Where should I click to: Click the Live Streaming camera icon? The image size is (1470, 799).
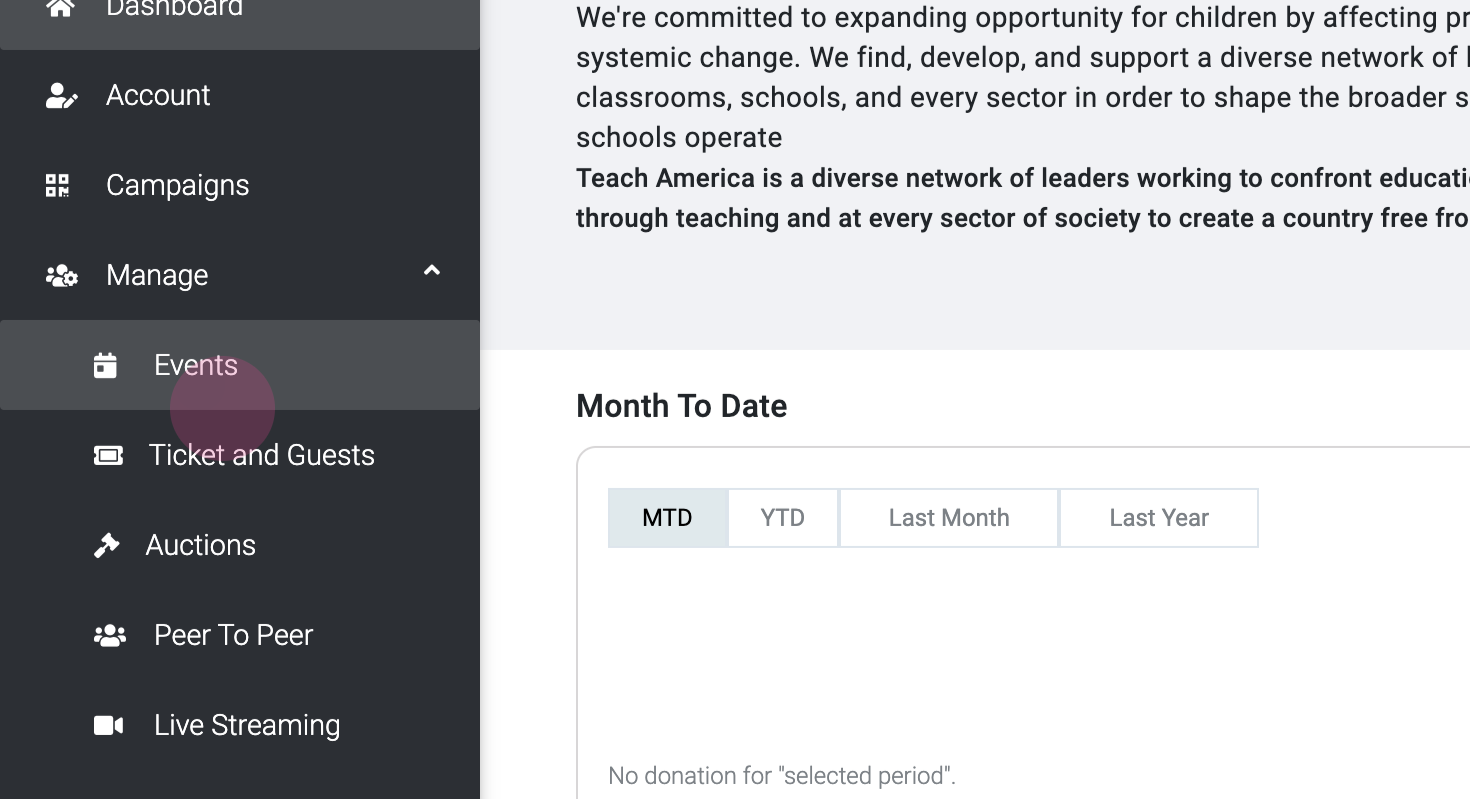pyautogui.click(x=108, y=726)
